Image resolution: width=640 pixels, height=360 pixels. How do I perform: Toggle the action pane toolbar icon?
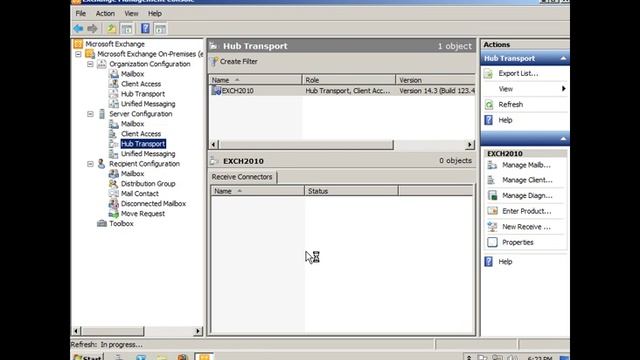pos(160,29)
